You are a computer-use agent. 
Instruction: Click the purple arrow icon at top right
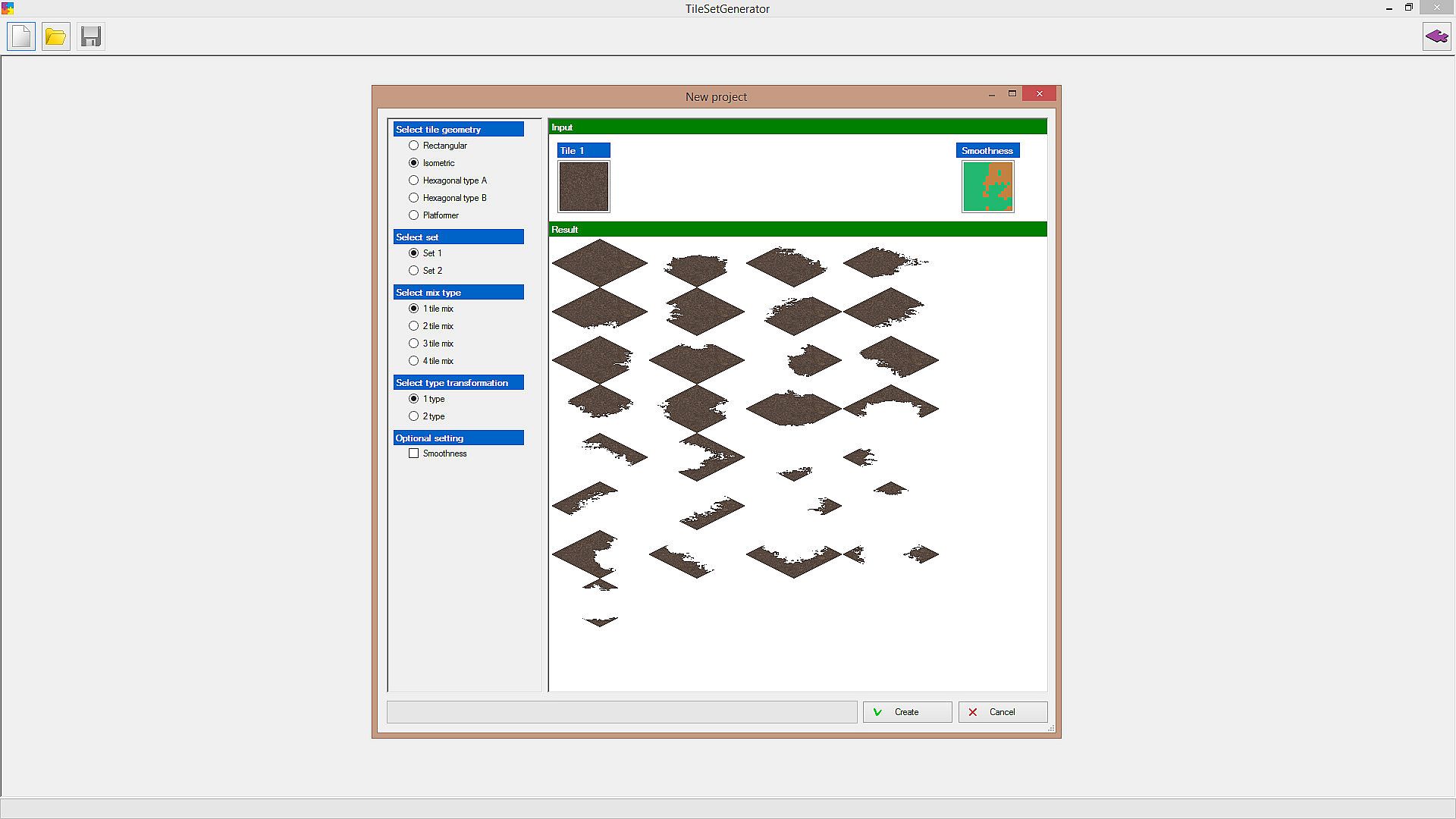pyautogui.click(x=1436, y=36)
